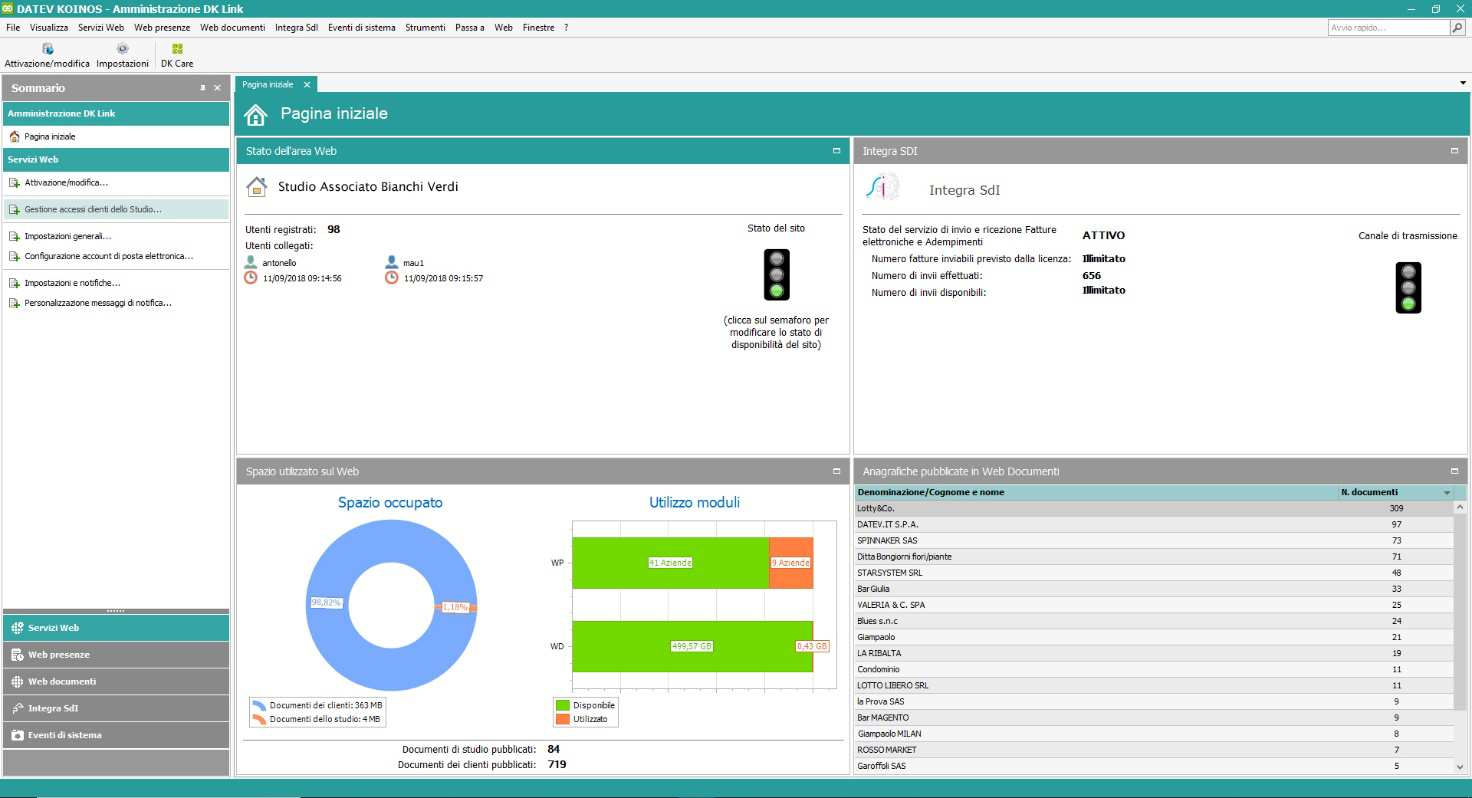Click the home icon beside Pagina iniziale header
The height and width of the screenshot is (798, 1472).
tap(256, 114)
